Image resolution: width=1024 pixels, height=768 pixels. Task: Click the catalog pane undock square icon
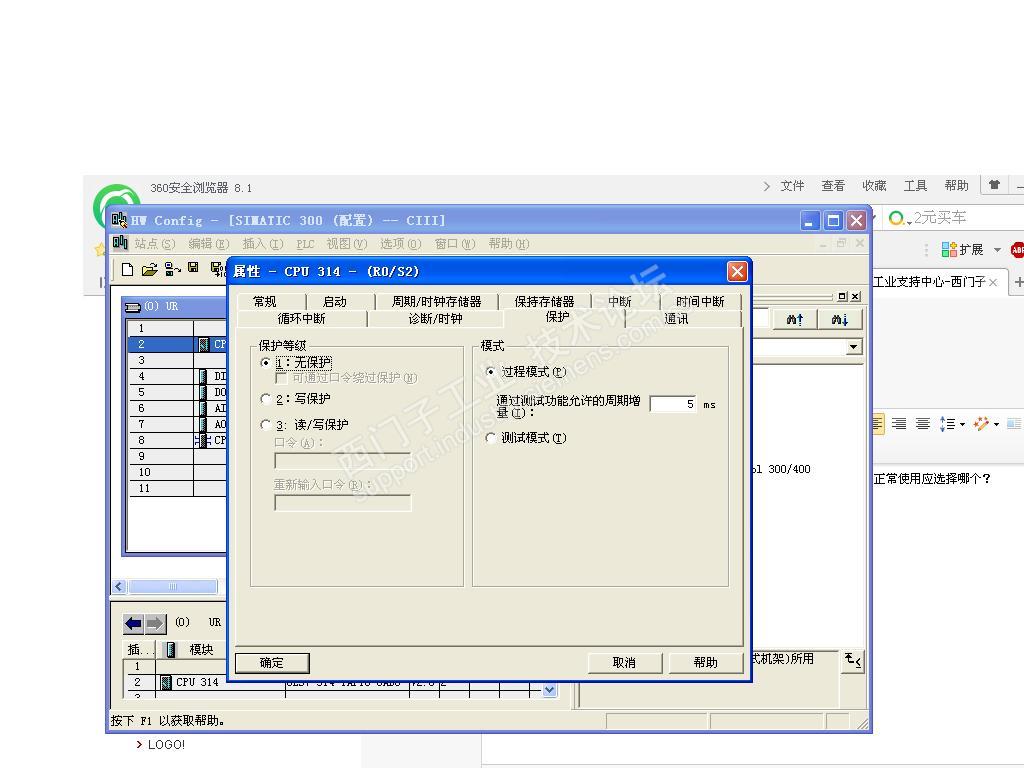coord(842,296)
